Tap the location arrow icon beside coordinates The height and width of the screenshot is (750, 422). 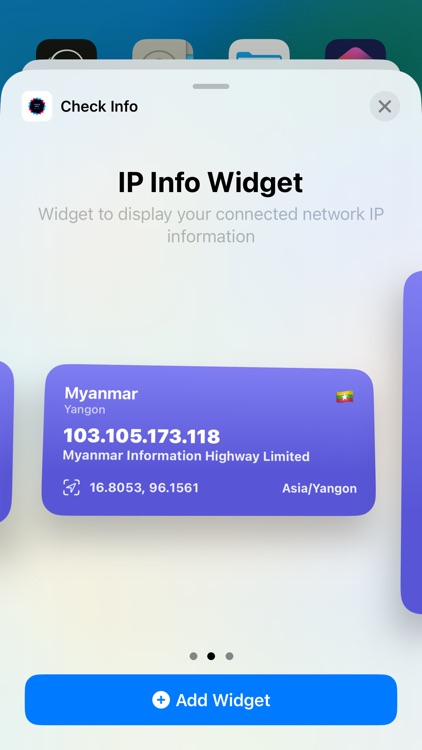click(71, 488)
